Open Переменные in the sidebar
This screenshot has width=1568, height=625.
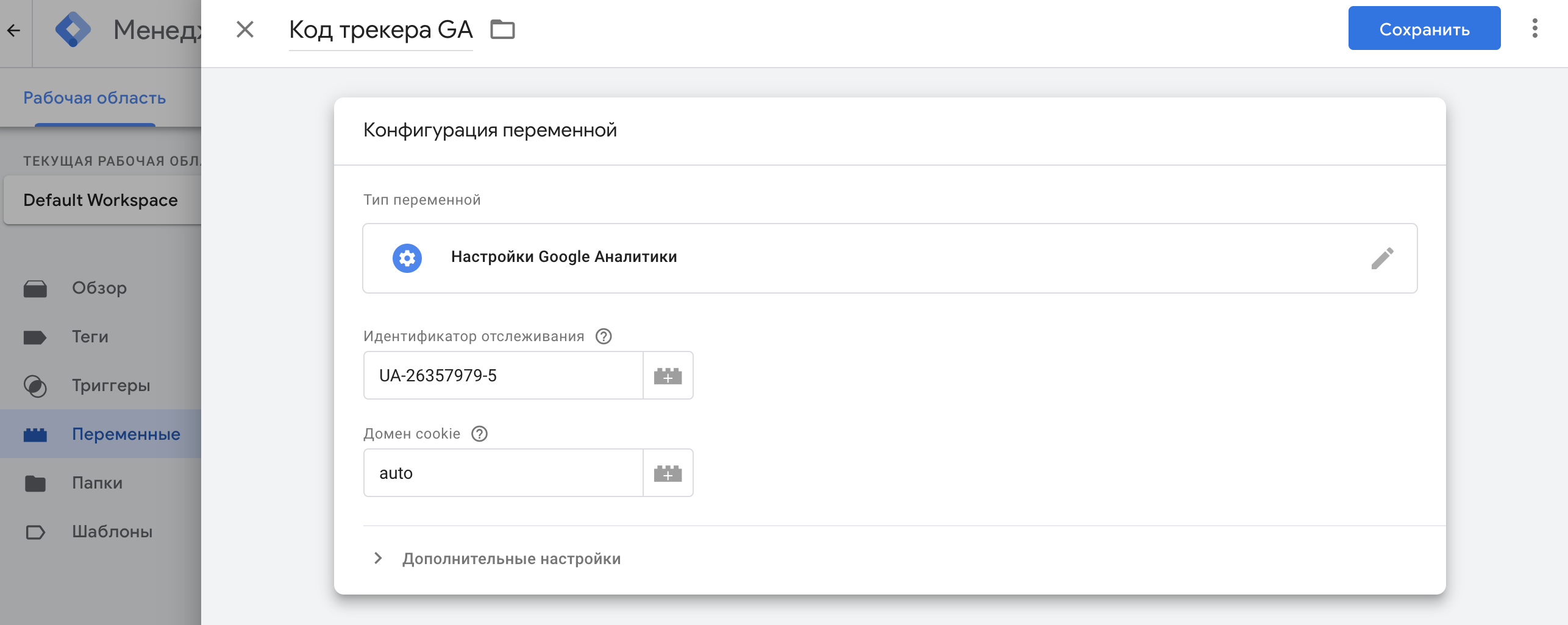pos(101,434)
